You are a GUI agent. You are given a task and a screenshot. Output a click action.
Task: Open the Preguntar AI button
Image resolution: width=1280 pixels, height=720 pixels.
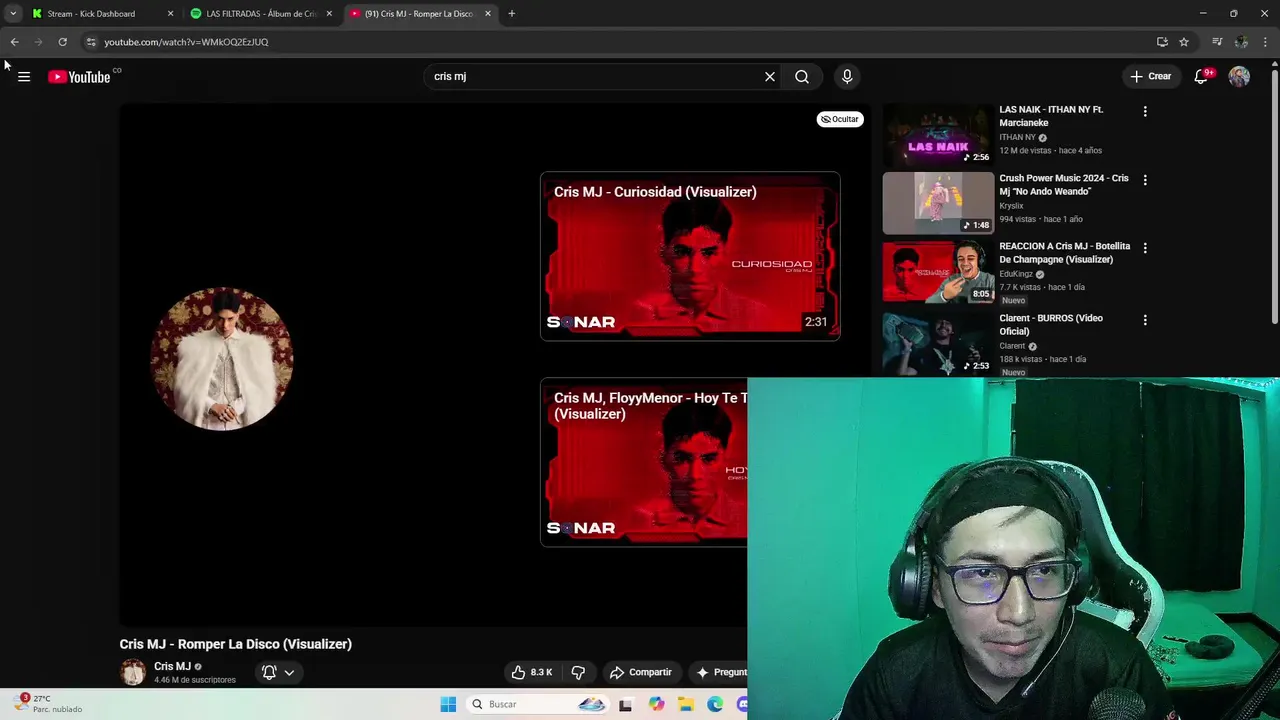pyautogui.click(x=721, y=672)
